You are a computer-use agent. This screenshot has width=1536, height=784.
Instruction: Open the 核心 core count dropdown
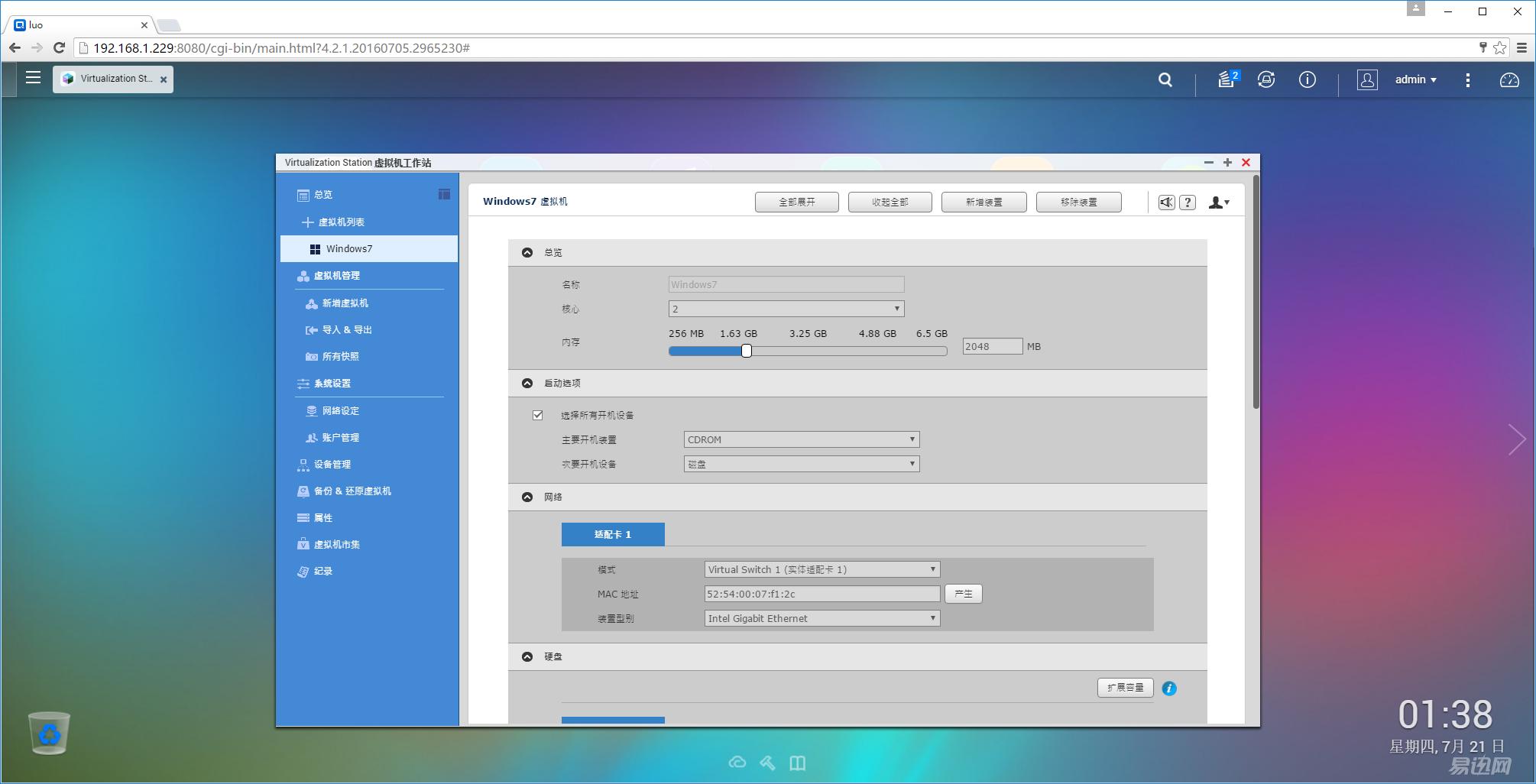[x=786, y=309]
